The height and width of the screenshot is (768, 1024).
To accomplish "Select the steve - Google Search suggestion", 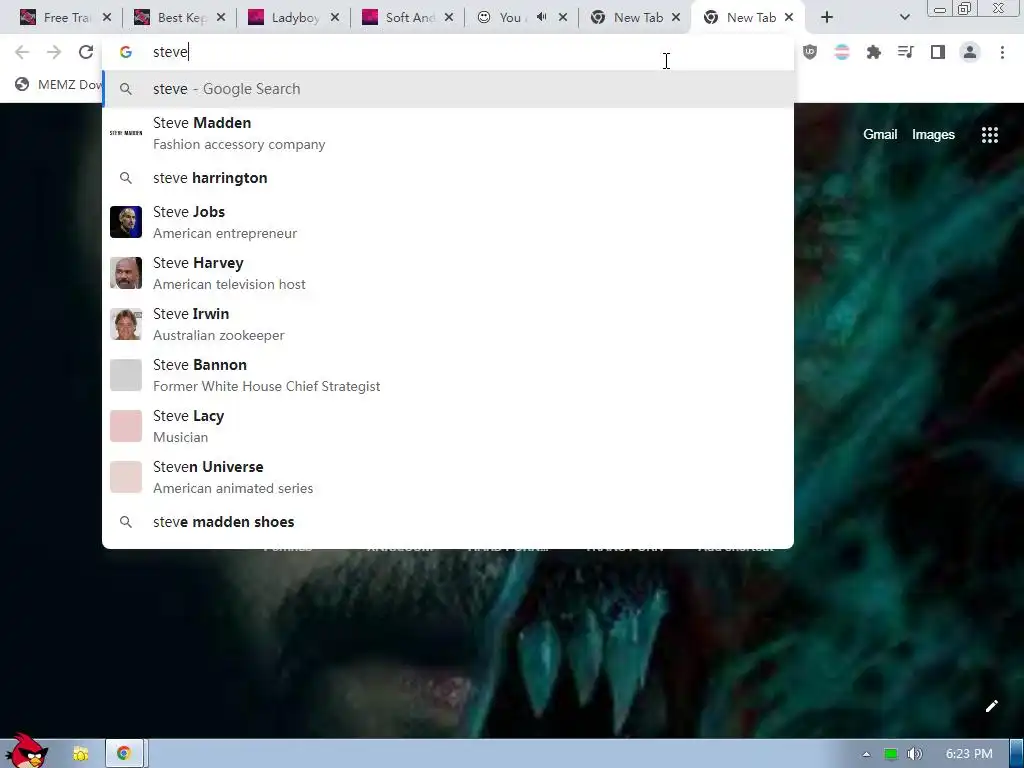I will (448, 89).
